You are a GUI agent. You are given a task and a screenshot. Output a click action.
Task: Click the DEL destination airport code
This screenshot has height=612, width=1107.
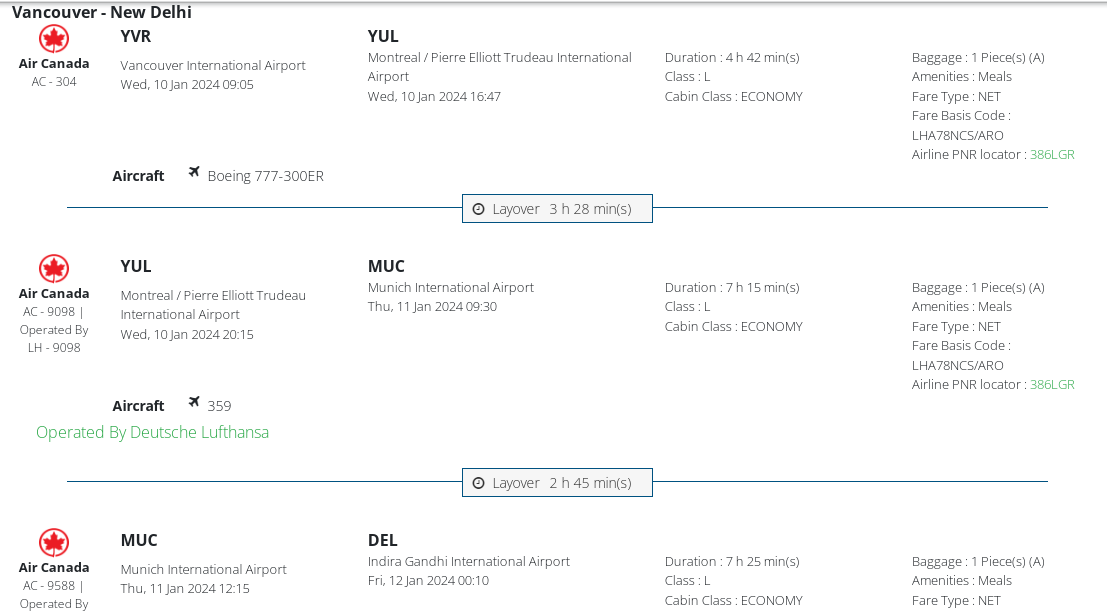[383, 541]
